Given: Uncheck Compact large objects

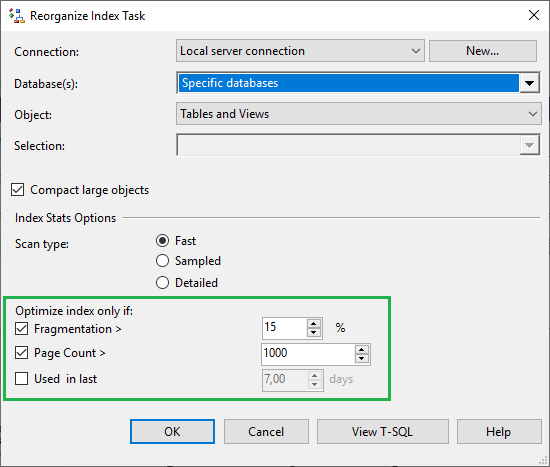Looking at the screenshot, I should 18,190.
